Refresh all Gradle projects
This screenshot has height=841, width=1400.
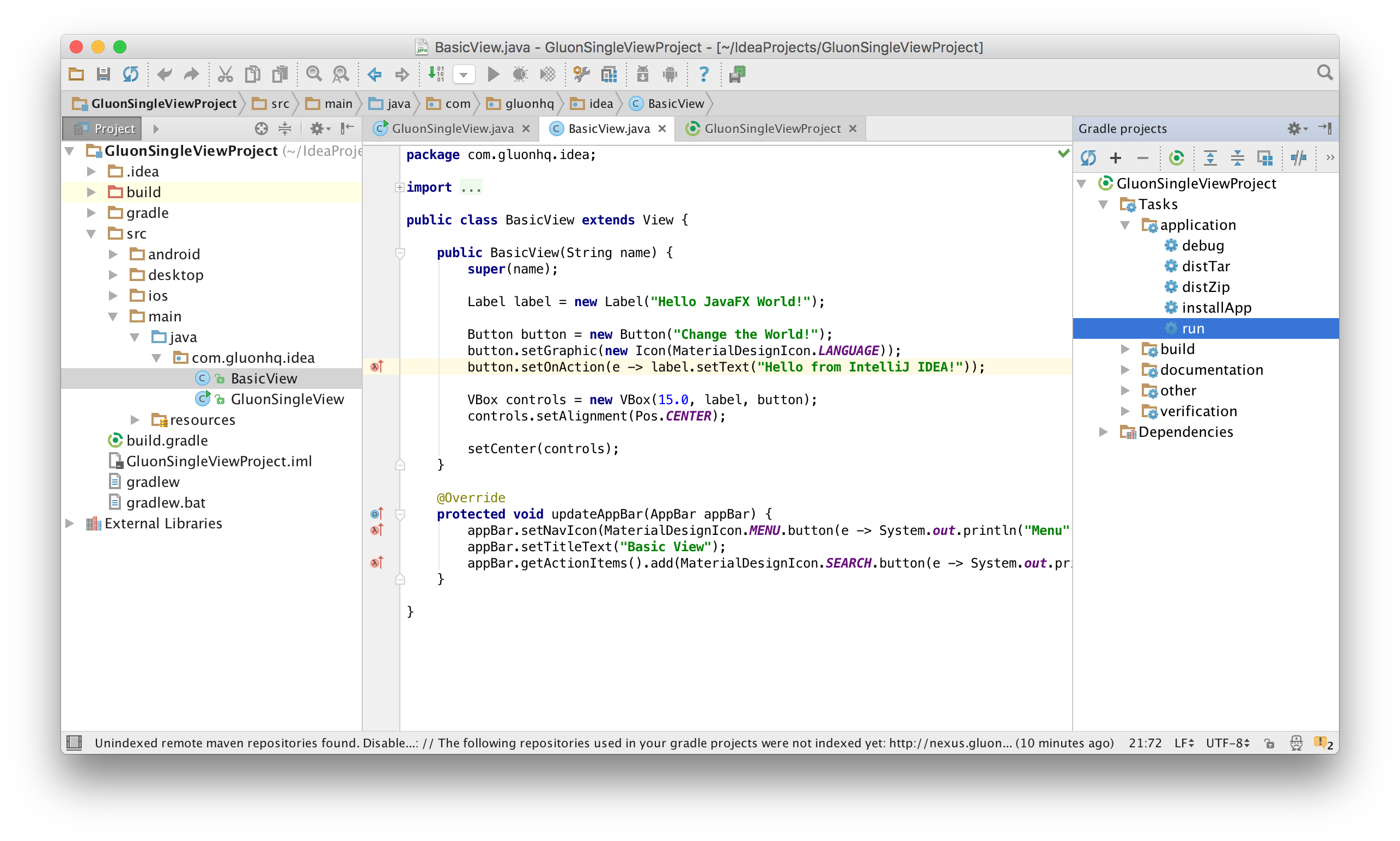1088,157
